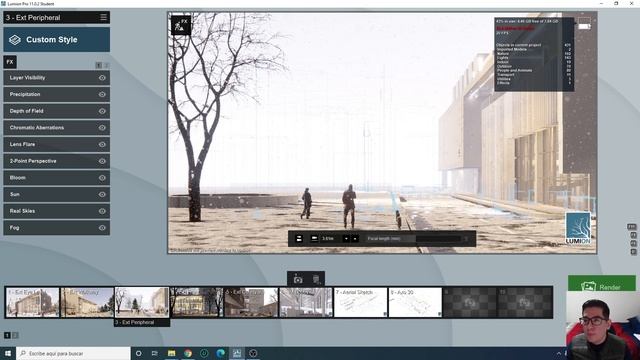This screenshot has width=640, height=360.
Task: Click the second camera height arrow button
Action: point(355,238)
